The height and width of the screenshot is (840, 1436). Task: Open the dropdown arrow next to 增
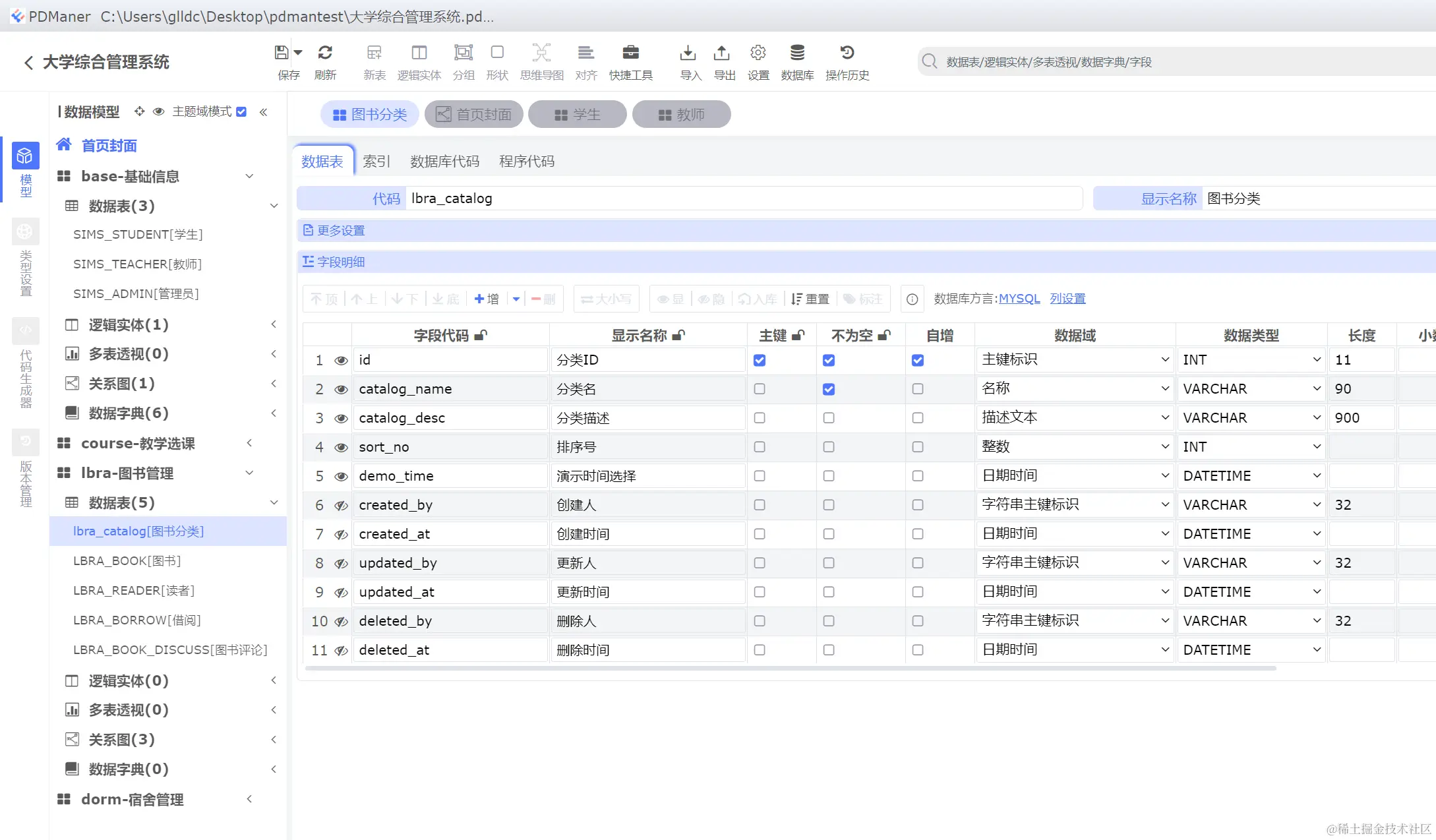(516, 299)
